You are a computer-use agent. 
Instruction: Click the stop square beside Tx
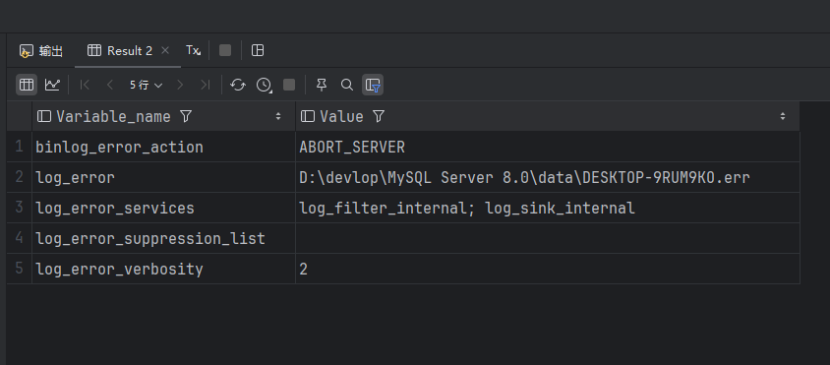click(x=225, y=50)
